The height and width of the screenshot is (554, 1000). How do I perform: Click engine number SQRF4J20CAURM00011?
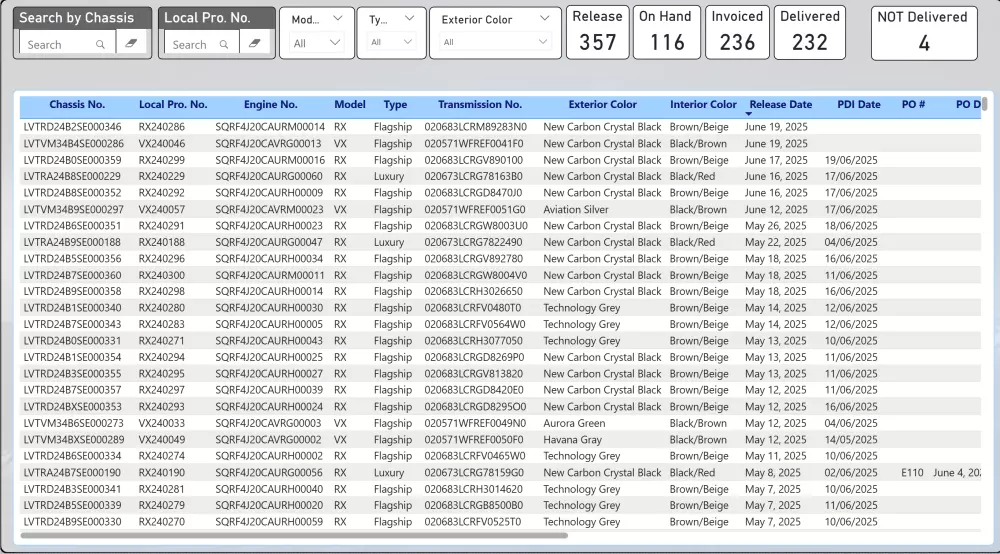269,275
